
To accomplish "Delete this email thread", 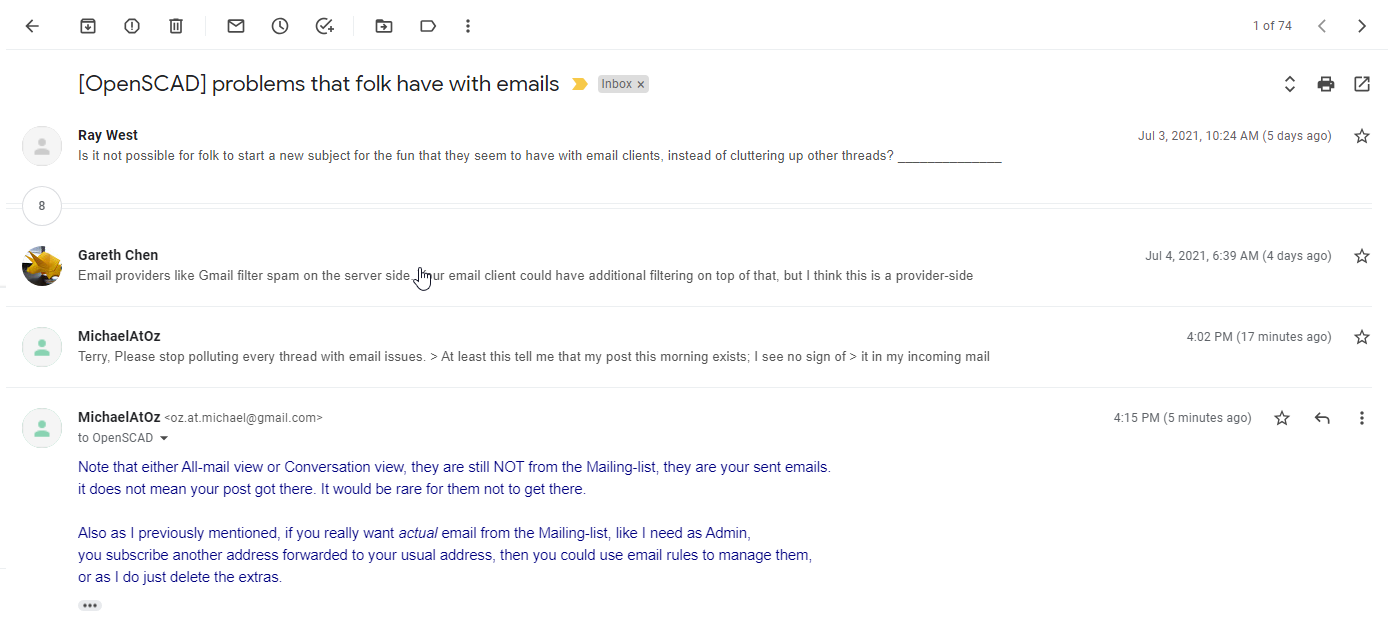I will point(176,26).
